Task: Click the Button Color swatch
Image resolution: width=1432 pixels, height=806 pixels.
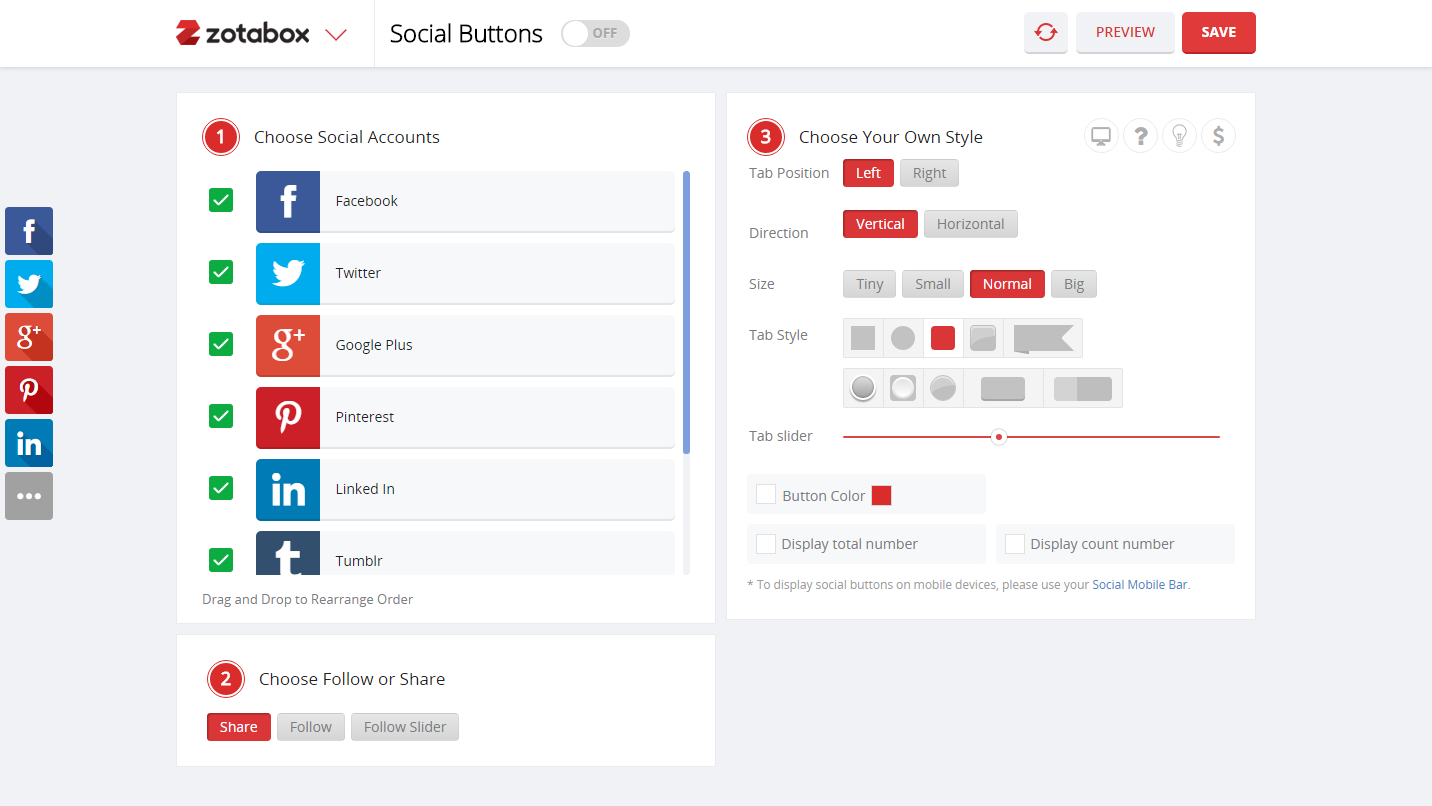Action: 881,494
